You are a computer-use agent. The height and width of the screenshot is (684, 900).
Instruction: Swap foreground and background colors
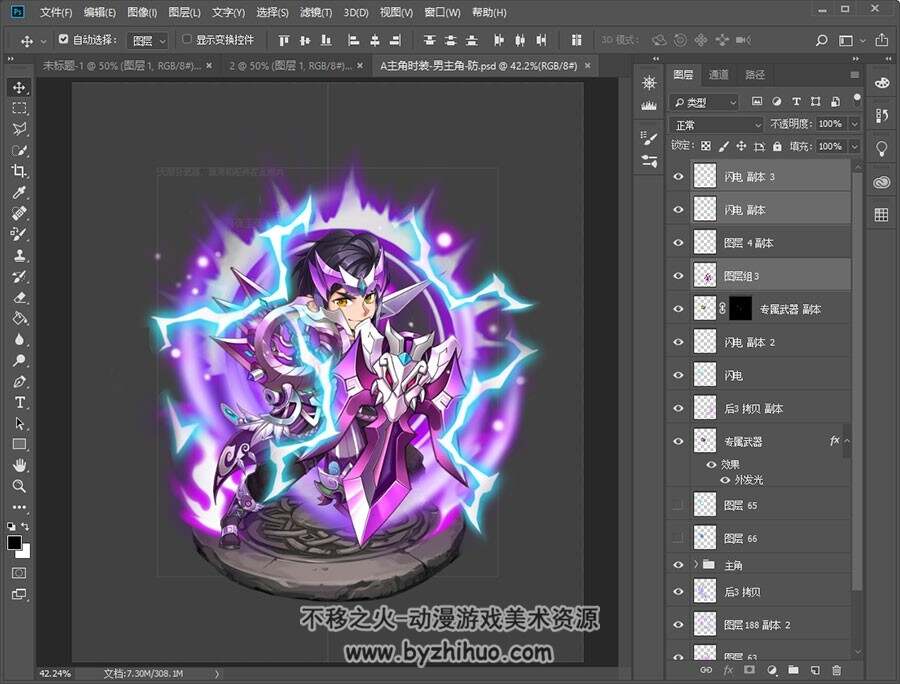click(x=25, y=526)
